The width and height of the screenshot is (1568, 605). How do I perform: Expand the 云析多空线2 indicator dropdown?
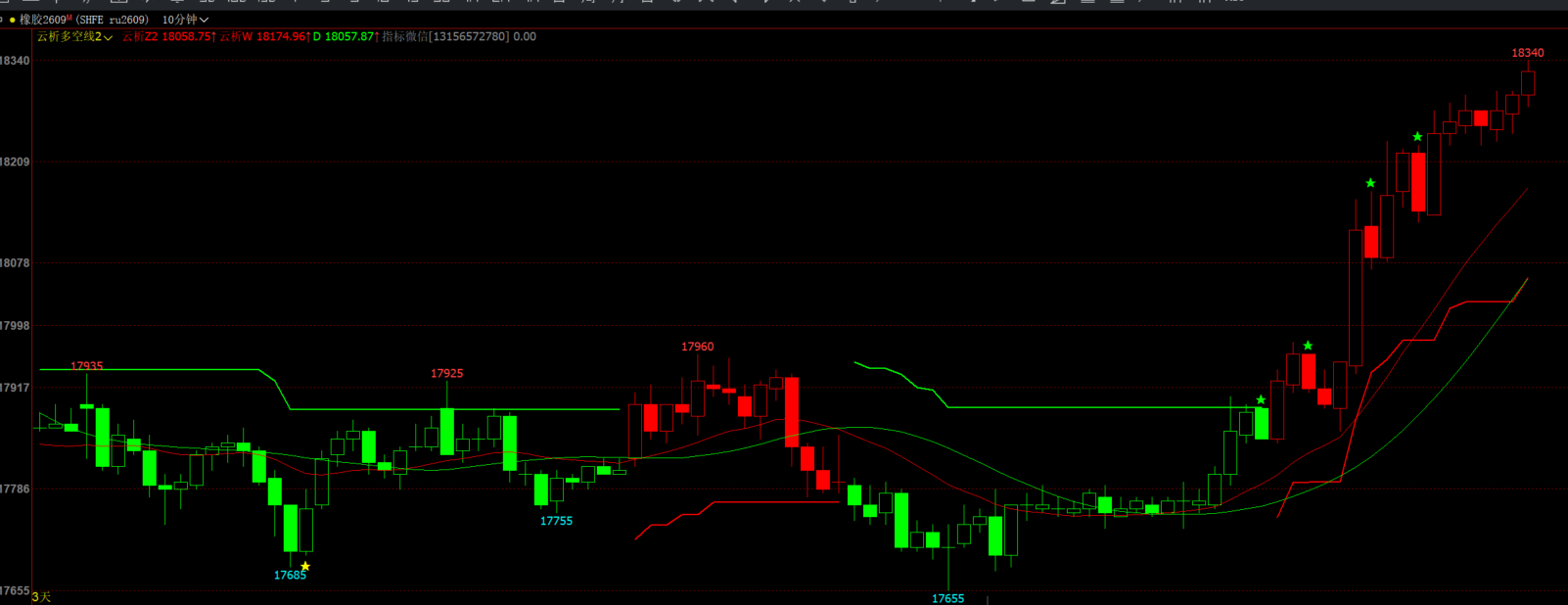74,36
